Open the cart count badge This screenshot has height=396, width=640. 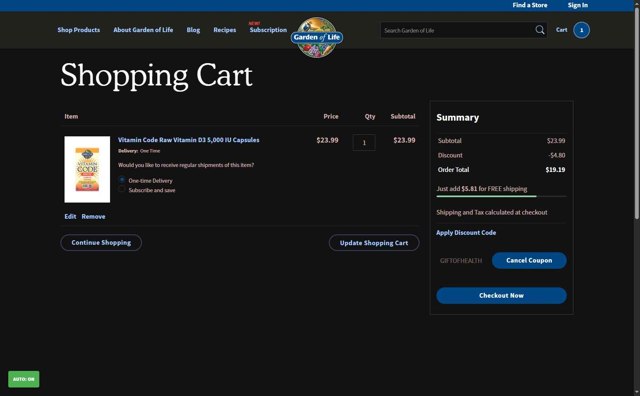click(x=581, y=30)
